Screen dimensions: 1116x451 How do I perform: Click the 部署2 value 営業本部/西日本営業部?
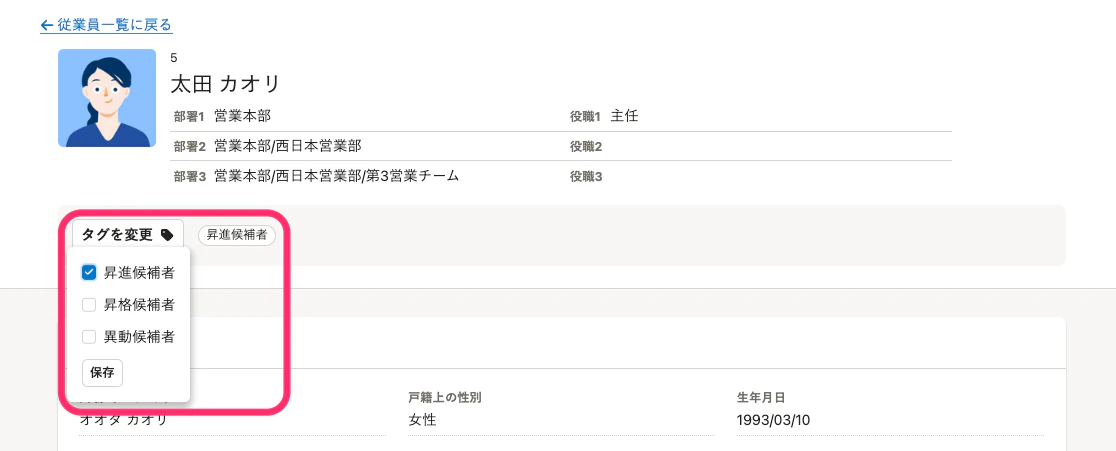coord(288,146)
